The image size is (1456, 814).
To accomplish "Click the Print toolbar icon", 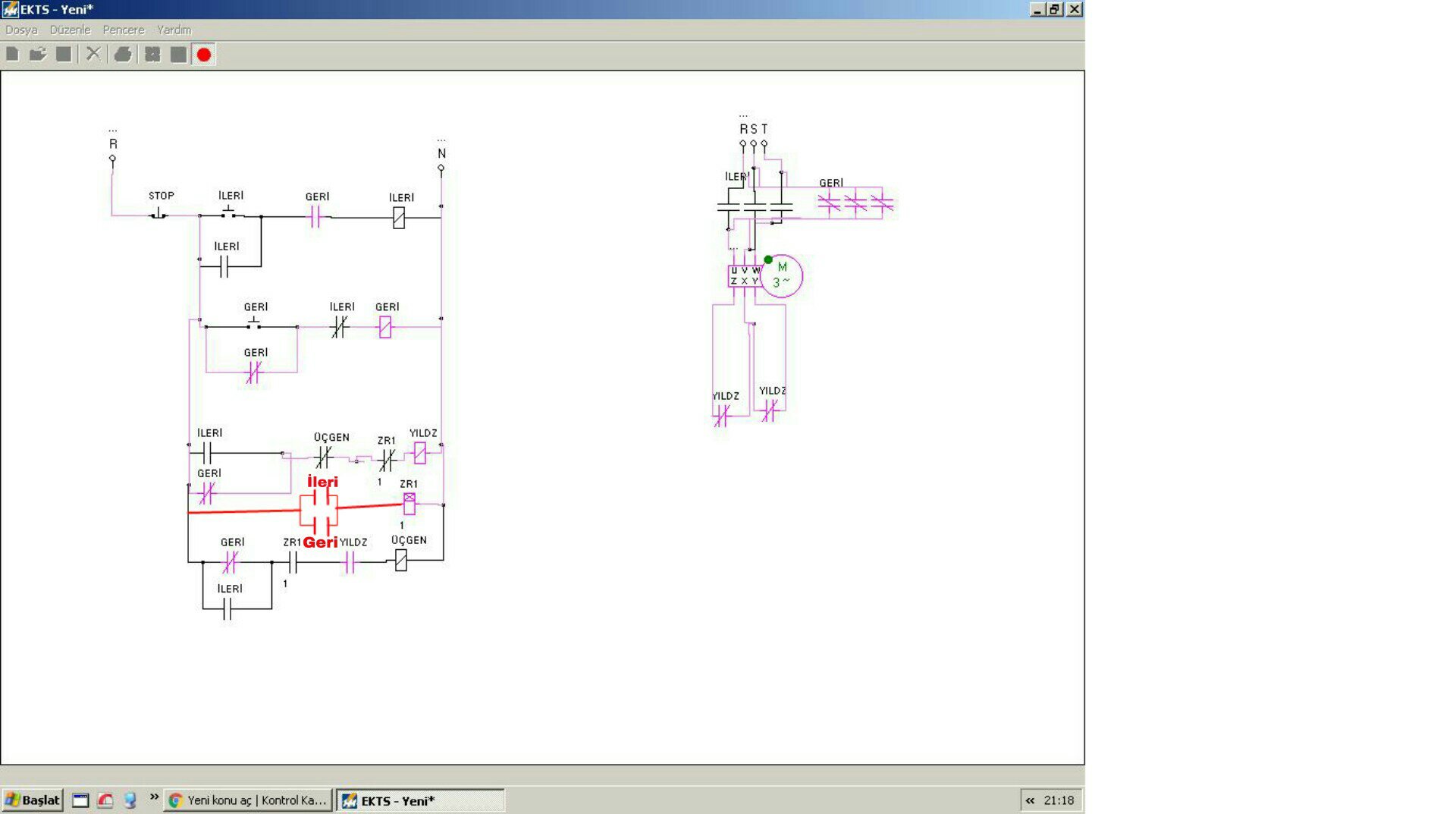I will pos(123,54).
